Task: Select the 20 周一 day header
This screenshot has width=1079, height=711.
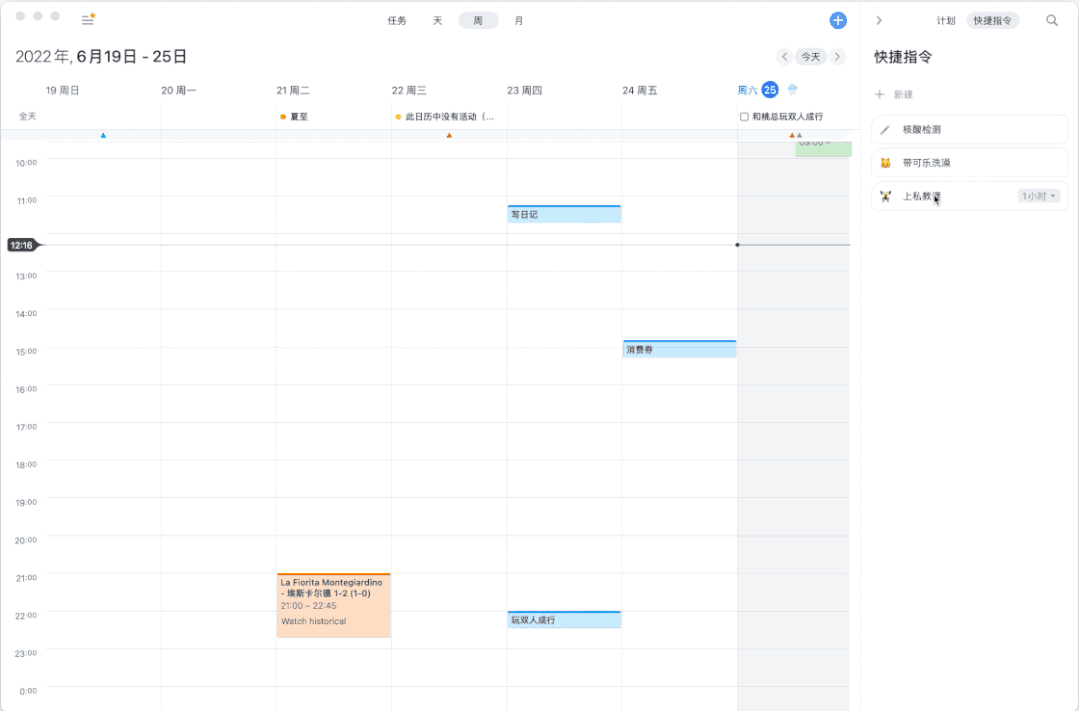Action: pyautogui.click(x=178, y=90)
